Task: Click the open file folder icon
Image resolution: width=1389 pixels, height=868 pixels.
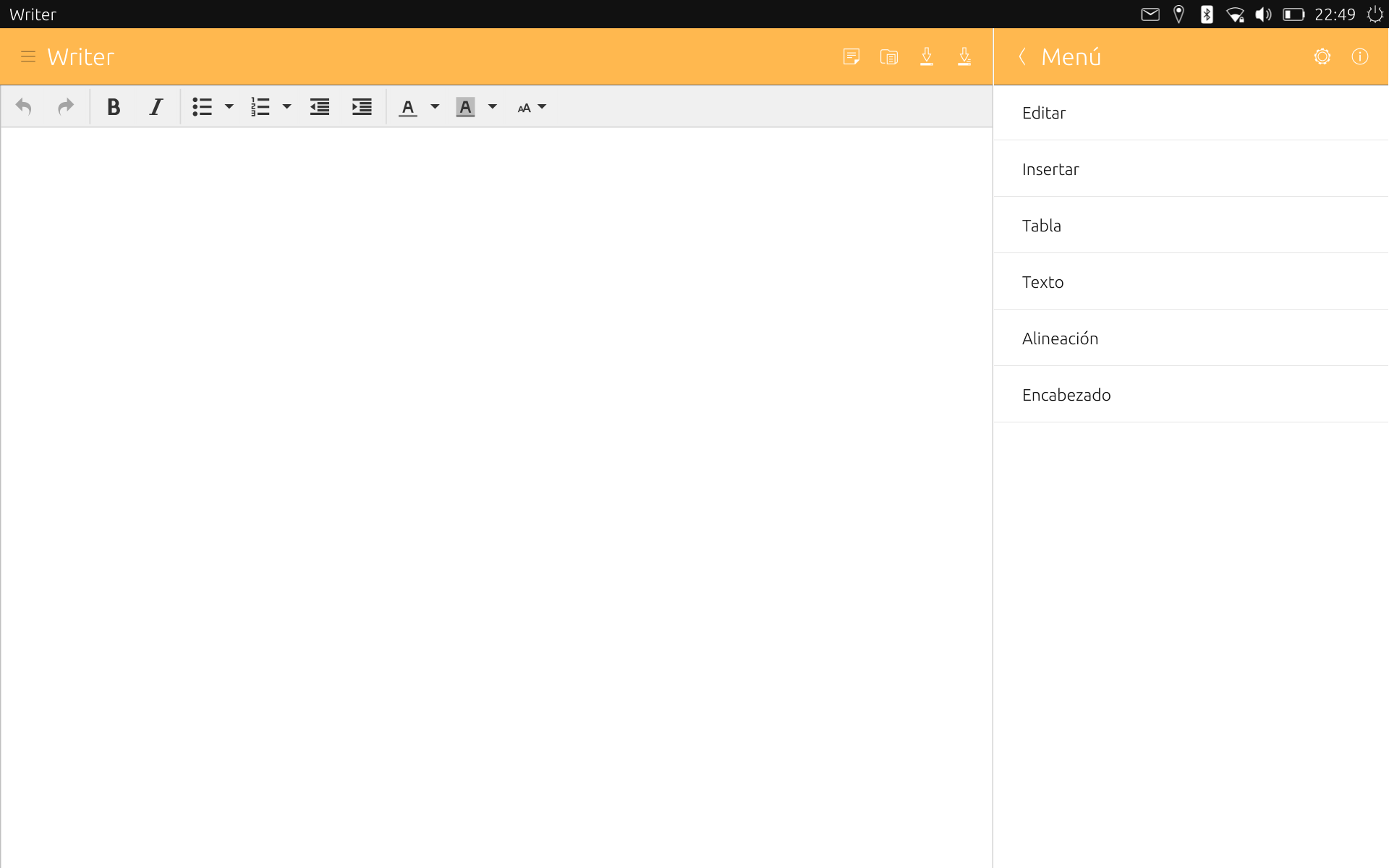Action: click(889, 56)
